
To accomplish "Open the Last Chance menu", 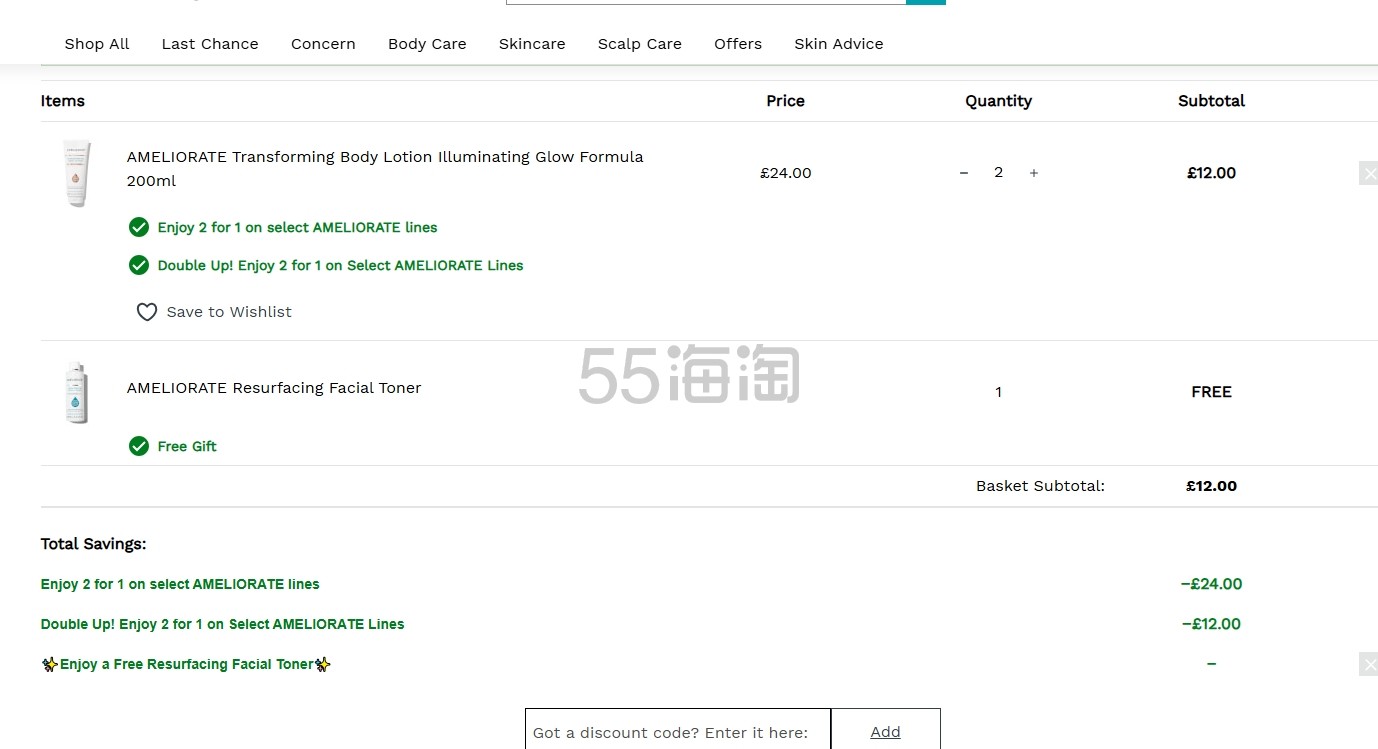I will tap(210, 44).
